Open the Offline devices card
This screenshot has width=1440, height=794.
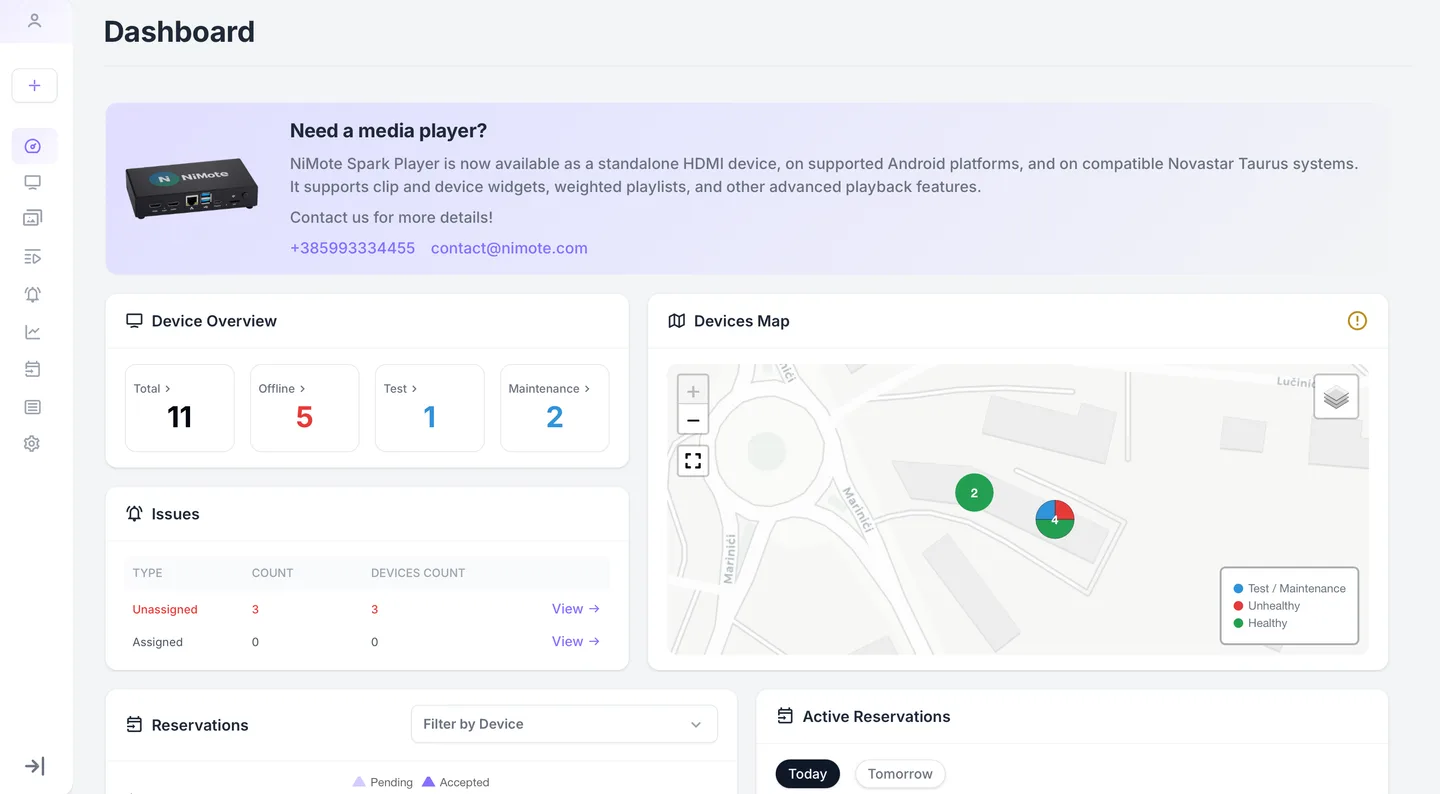[x=305, y=408]
